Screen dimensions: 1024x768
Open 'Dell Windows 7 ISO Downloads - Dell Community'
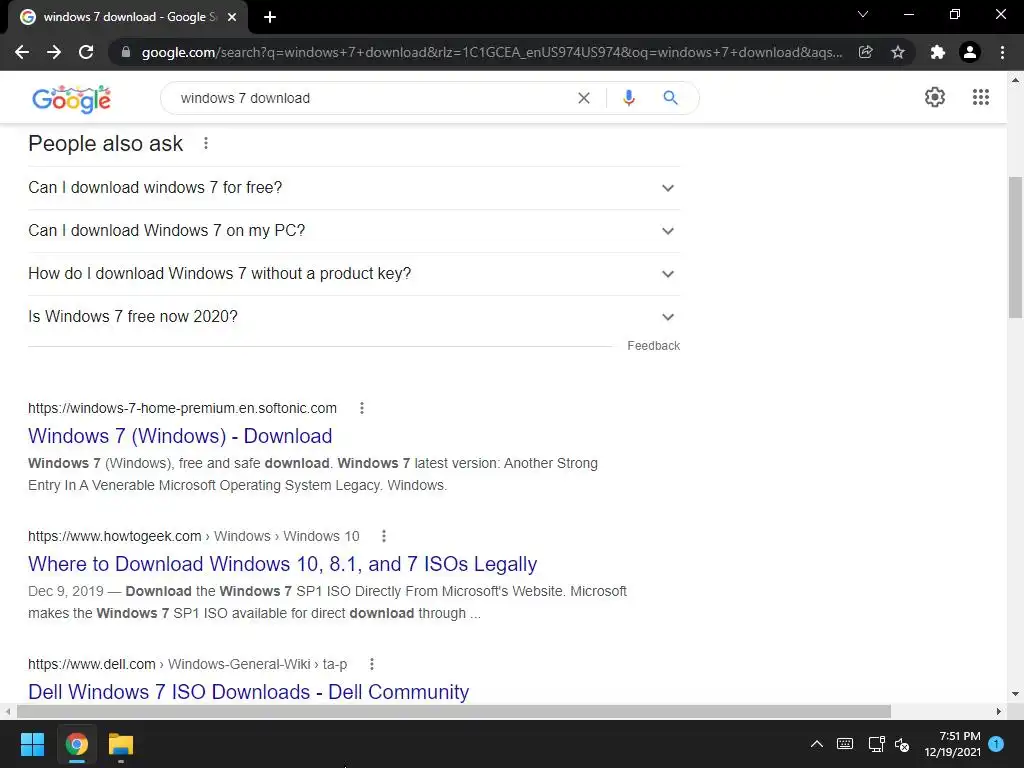248,692
